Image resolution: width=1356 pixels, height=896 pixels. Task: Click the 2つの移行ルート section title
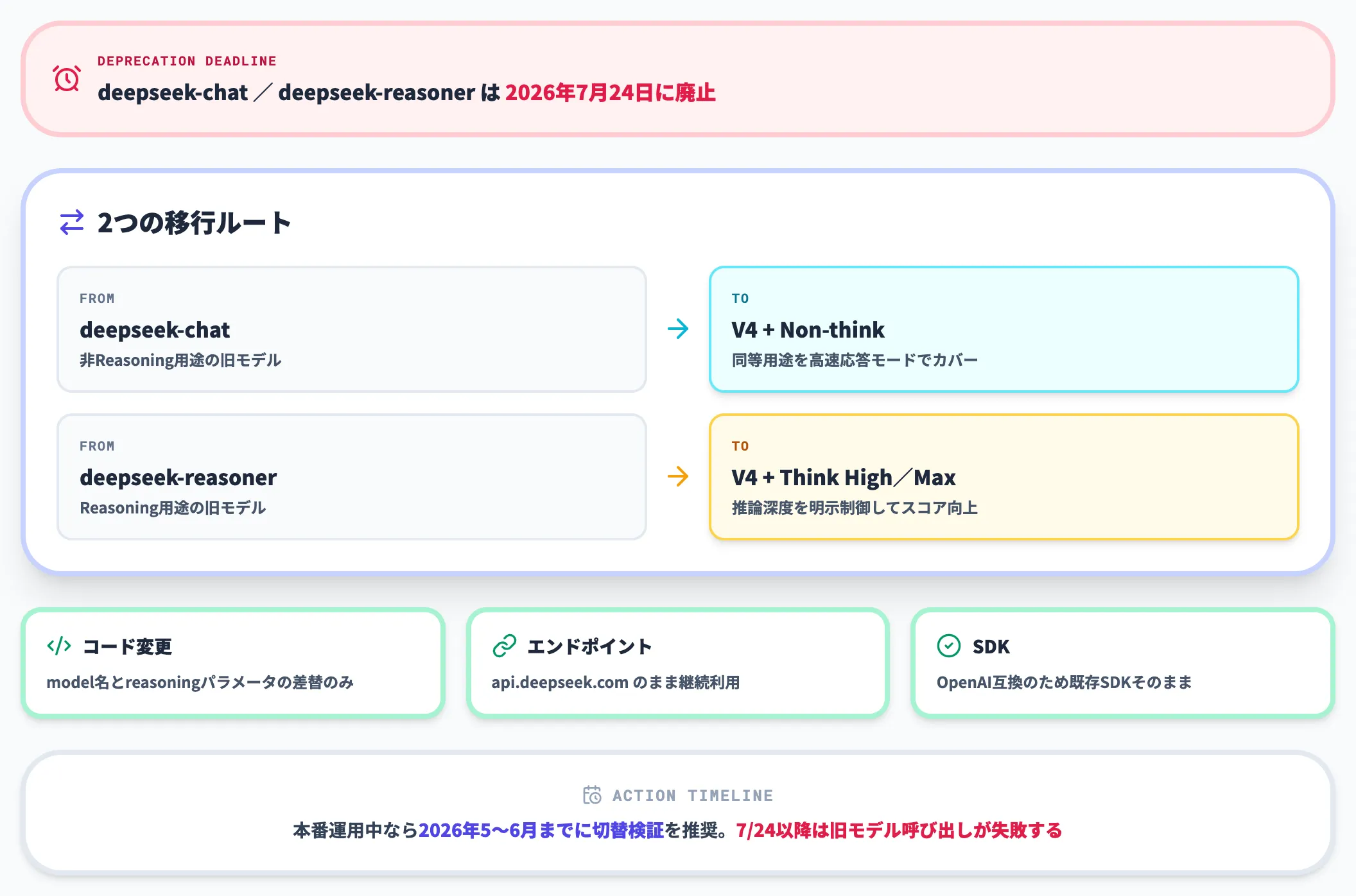tap(194, 223)
